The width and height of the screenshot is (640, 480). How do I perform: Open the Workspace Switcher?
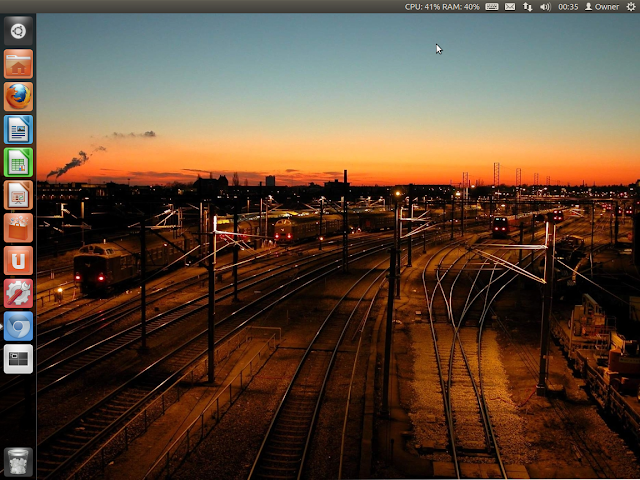[x=18, y=359]
